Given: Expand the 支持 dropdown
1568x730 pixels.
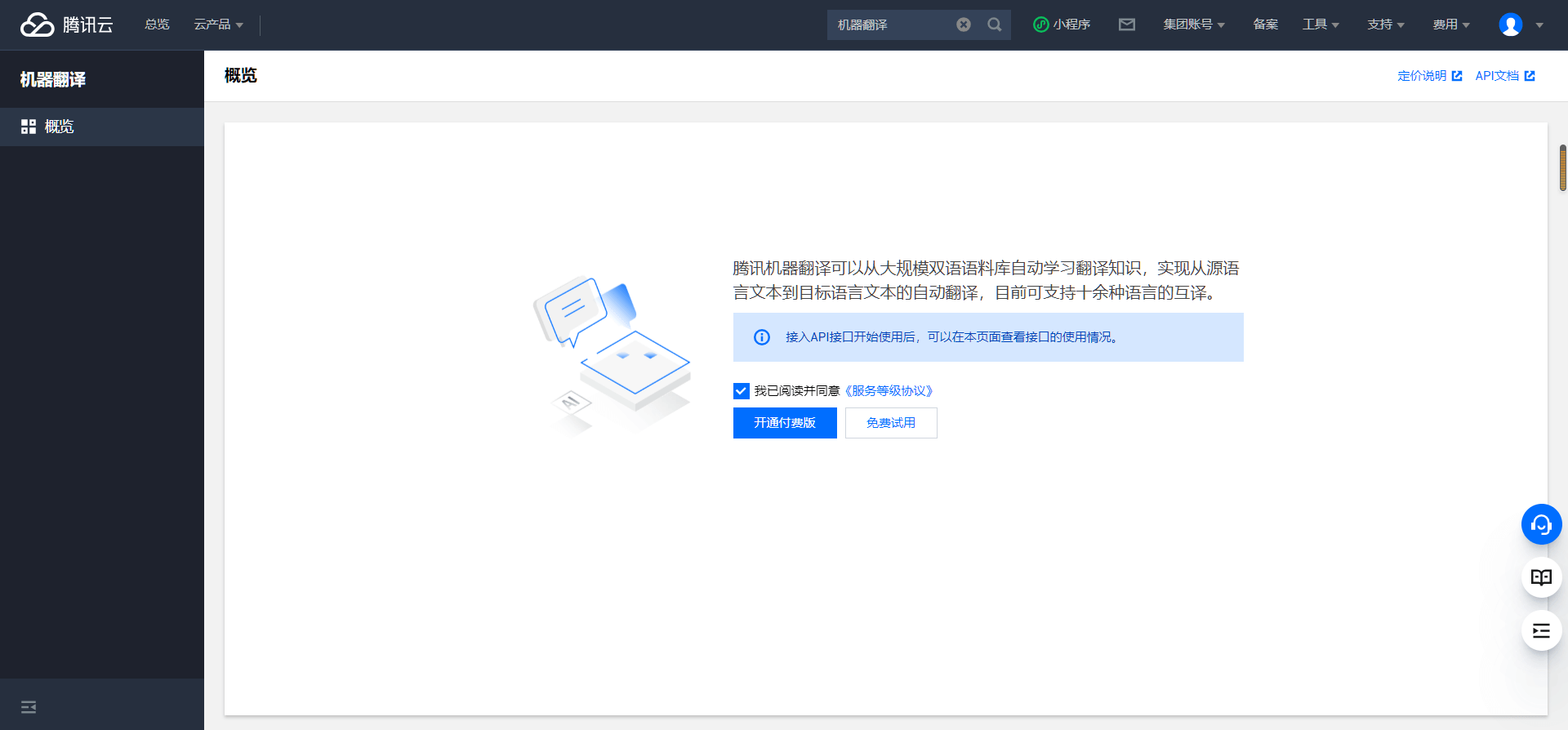Looking at the screenshot, I should pos(1386,24).
